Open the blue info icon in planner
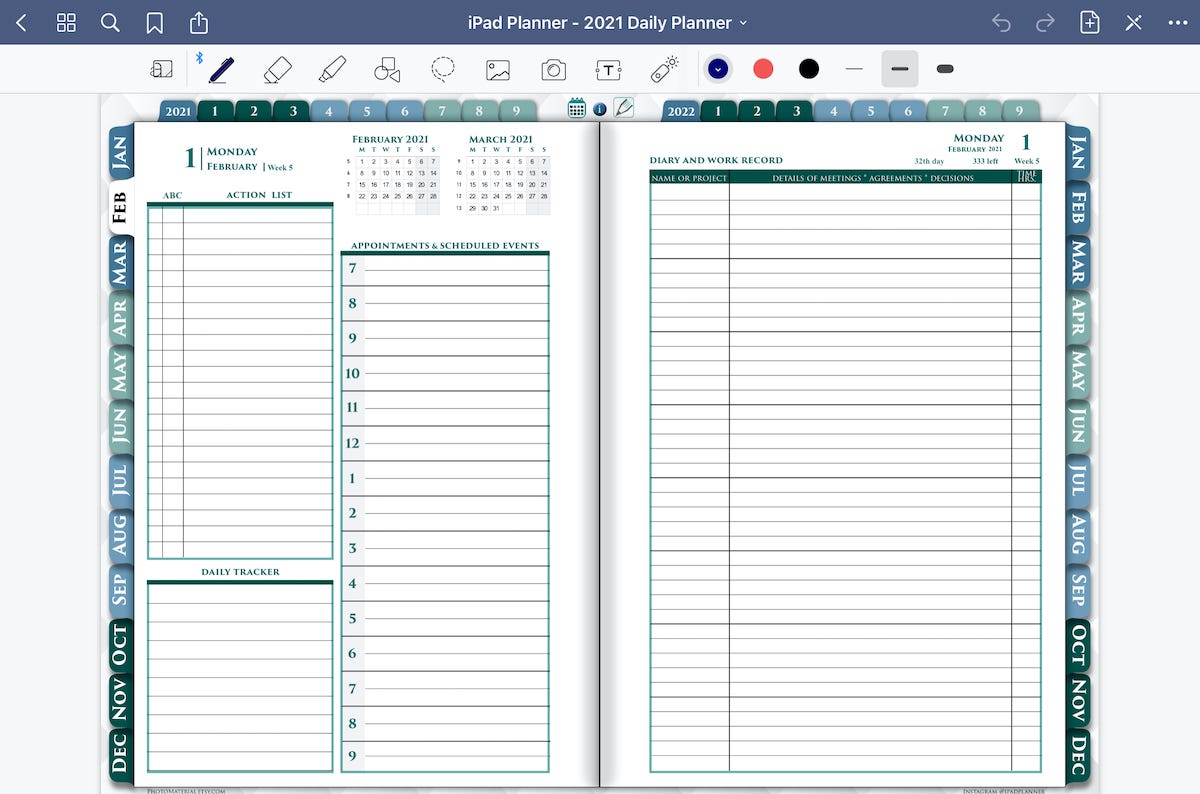1200x794 pixels. tap(599, 109)
